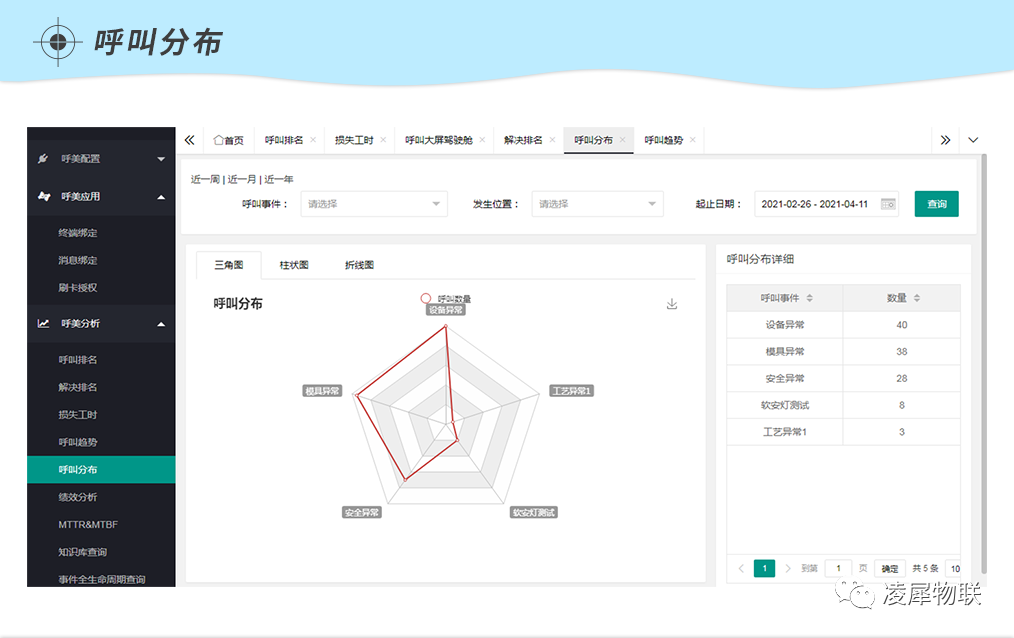Click the 查询 search button
1014x638 pixels.
(936, 203)
